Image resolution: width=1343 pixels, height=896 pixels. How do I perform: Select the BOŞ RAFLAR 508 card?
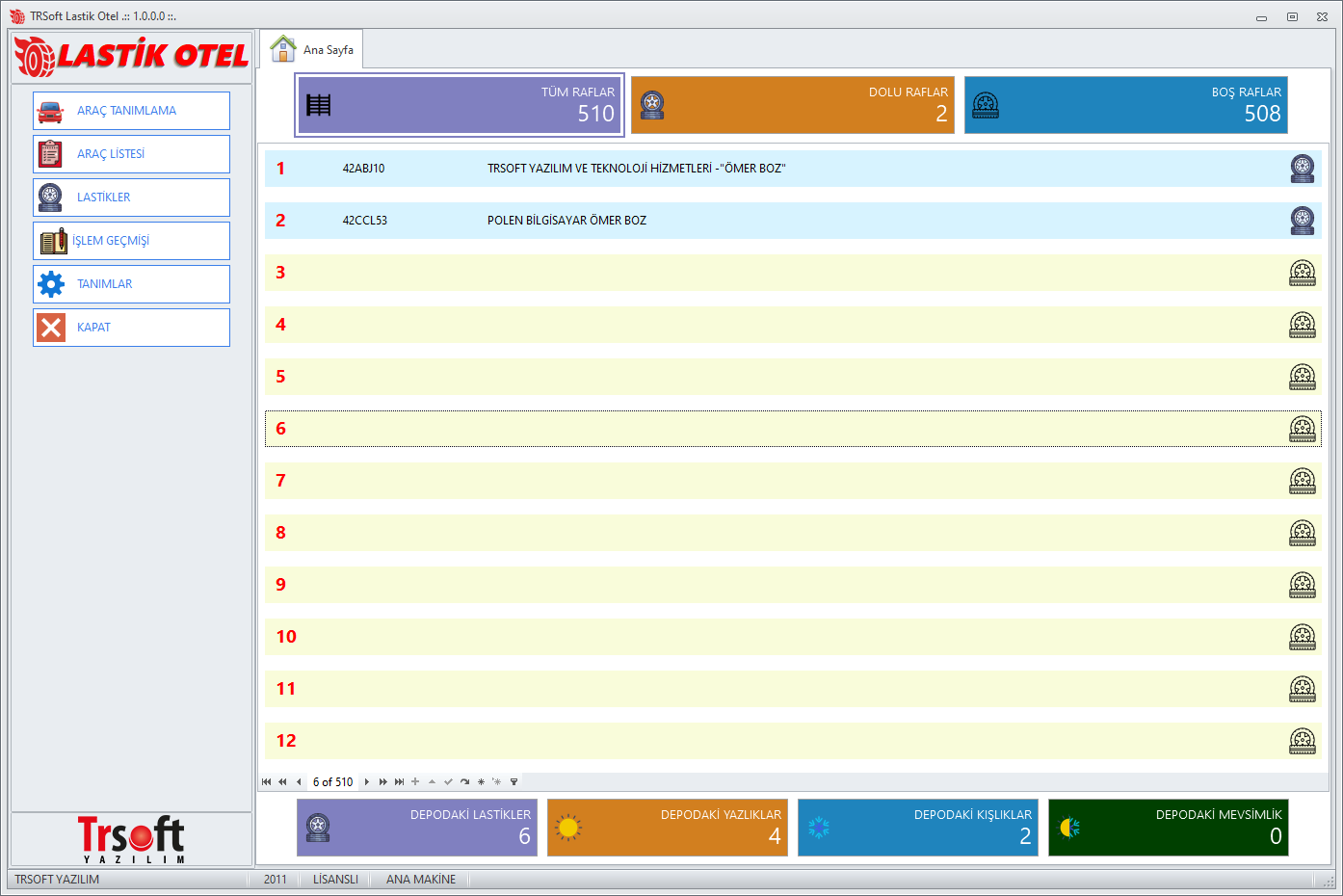click(1126, 105)
